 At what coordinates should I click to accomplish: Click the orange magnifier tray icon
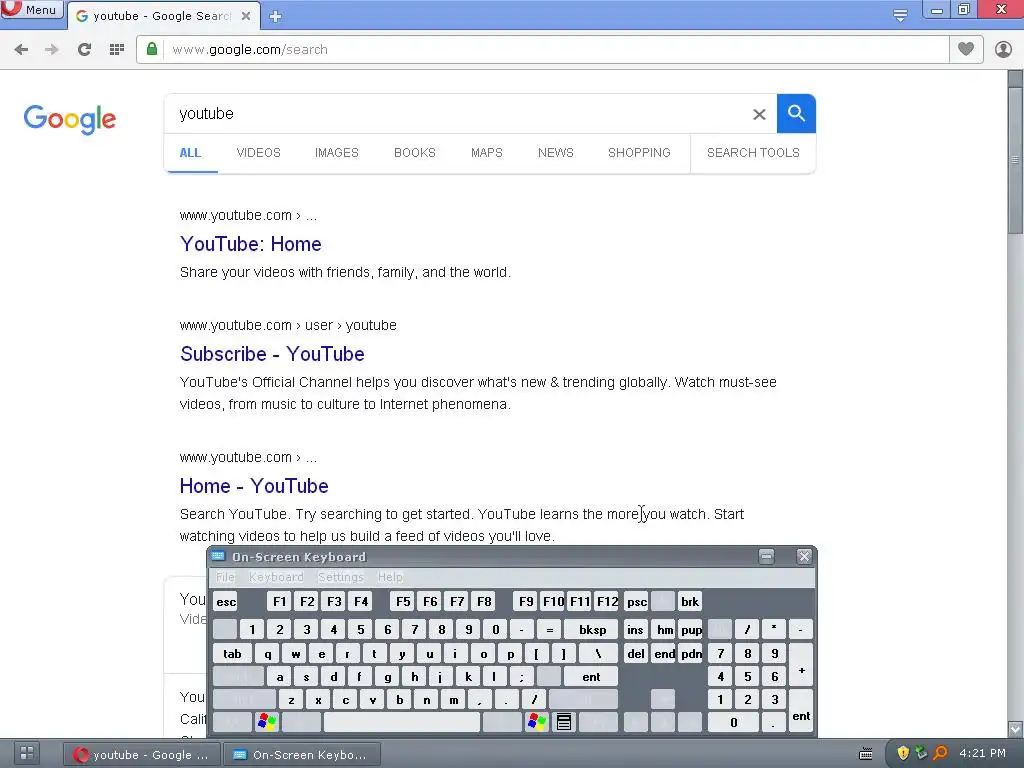pyautogui.click(x=940, y=753)
